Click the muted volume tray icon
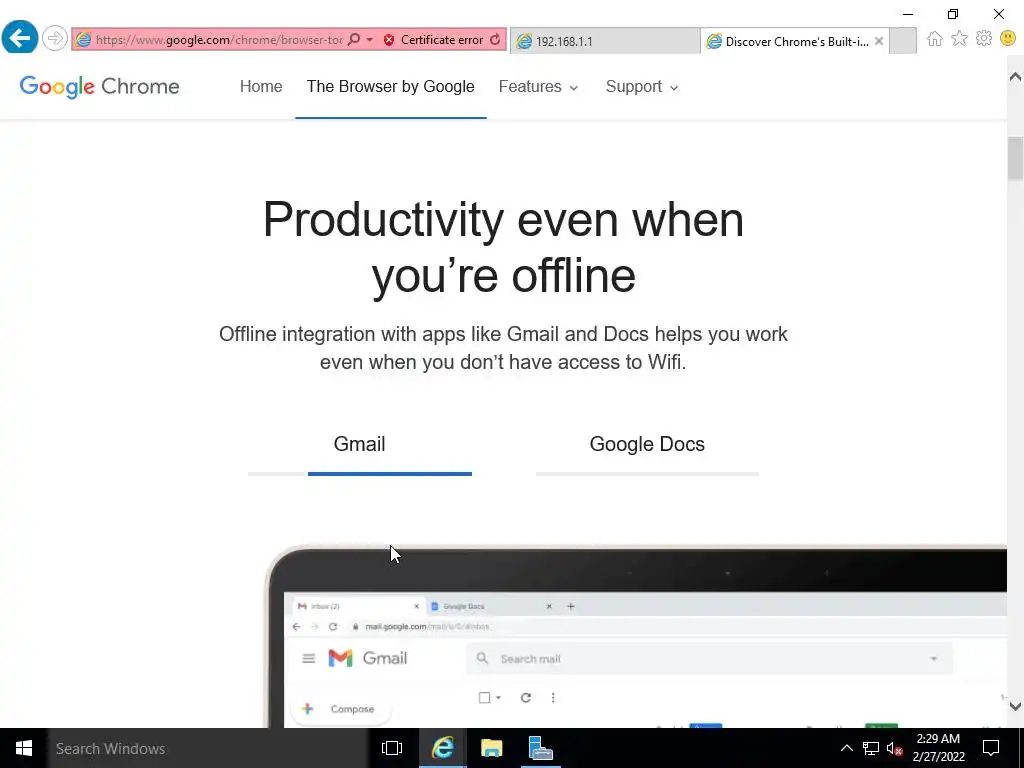Viewport: 1024px width, 768px height. [x=895, y=748]
